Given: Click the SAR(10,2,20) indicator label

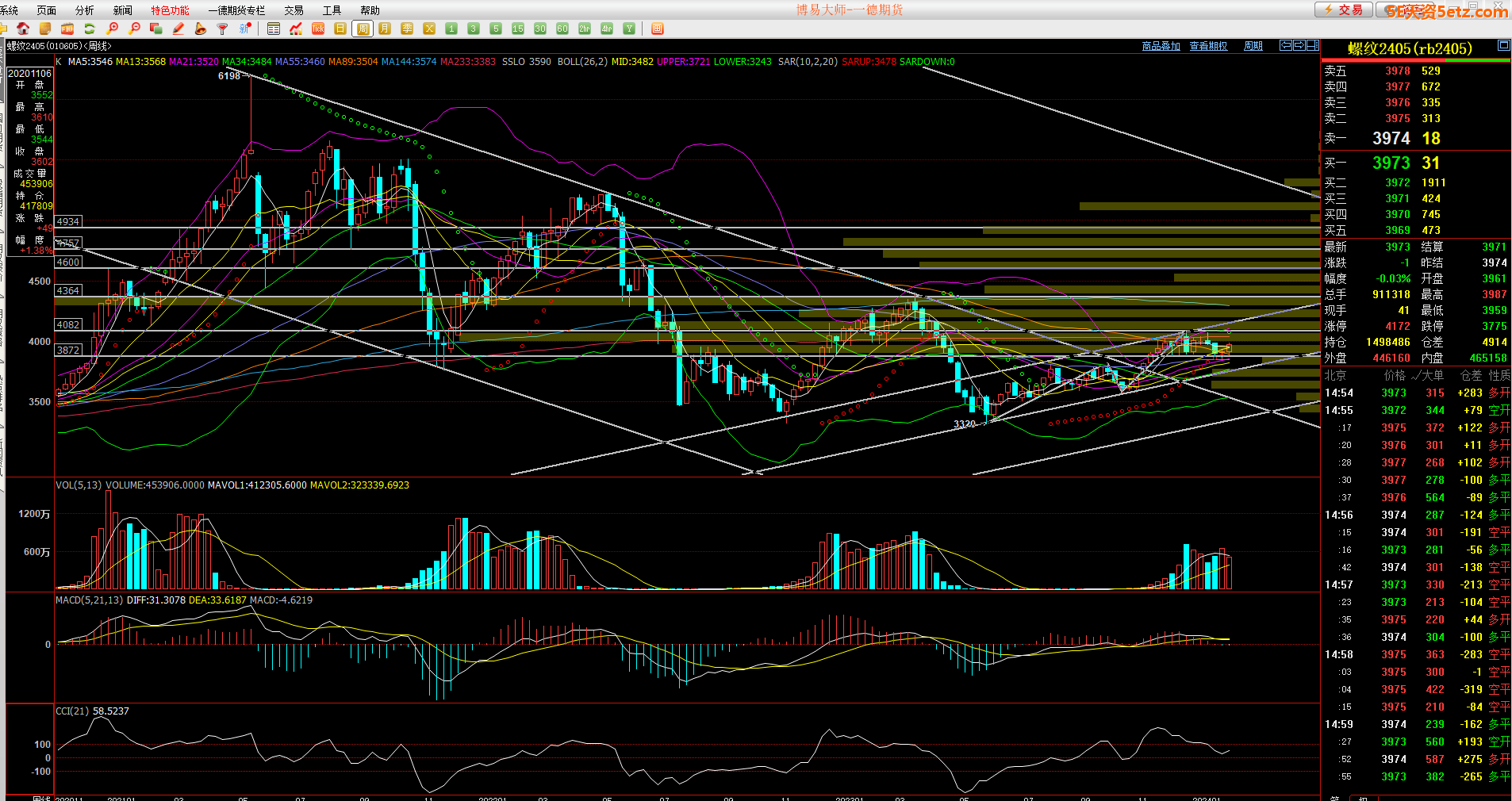Looking at the screenshot, I should tap(808, 61).
